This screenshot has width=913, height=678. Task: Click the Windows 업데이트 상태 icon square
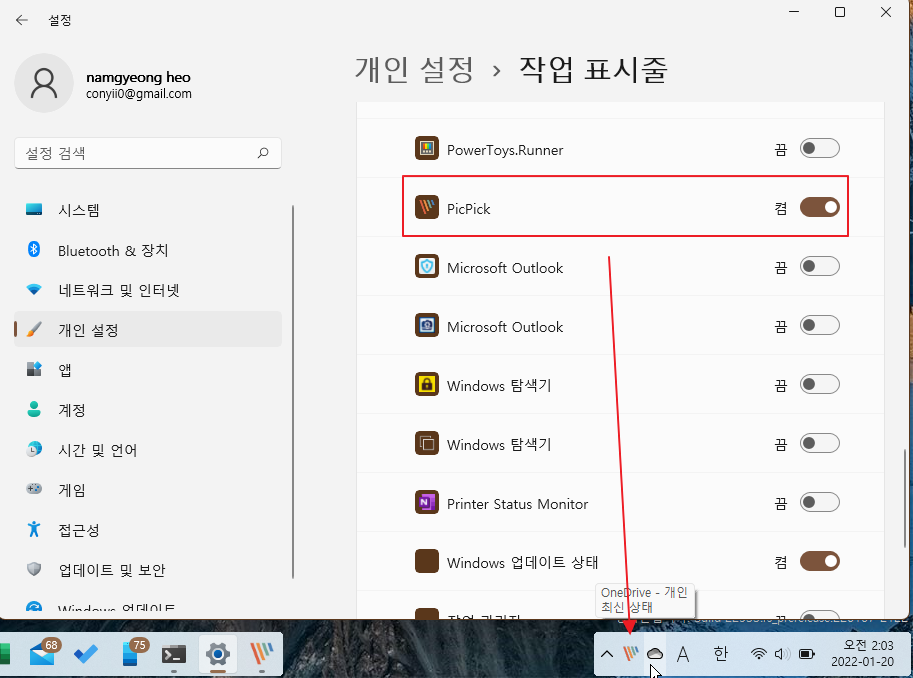click(427, 561)
